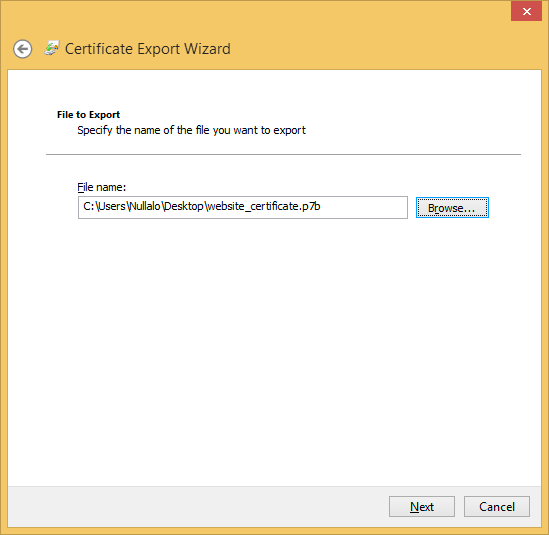549x535 pixels.
Task: Click the Browse... button
Action: [452, 208]
